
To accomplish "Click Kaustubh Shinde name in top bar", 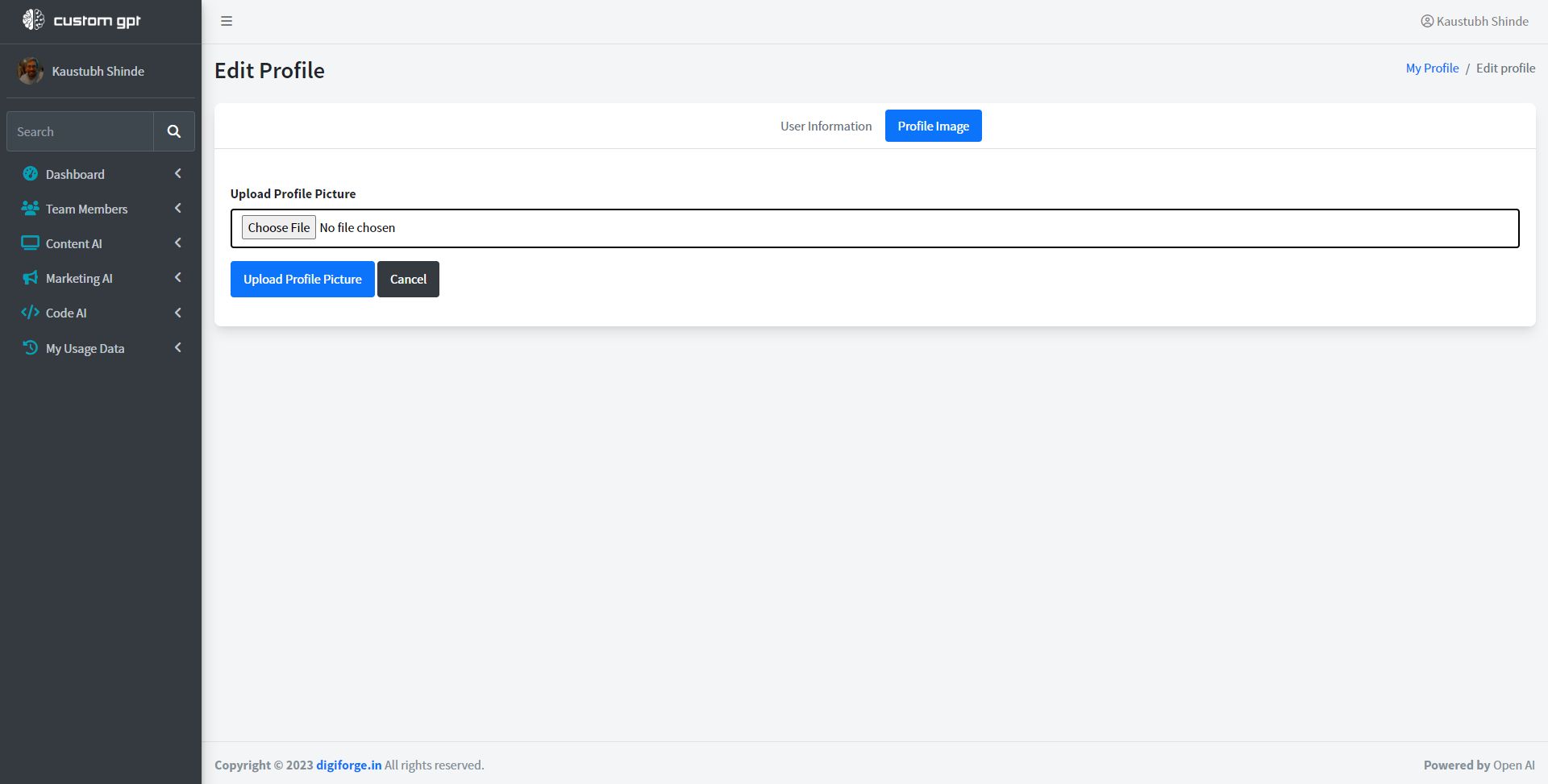I will tap(1482, 21).
